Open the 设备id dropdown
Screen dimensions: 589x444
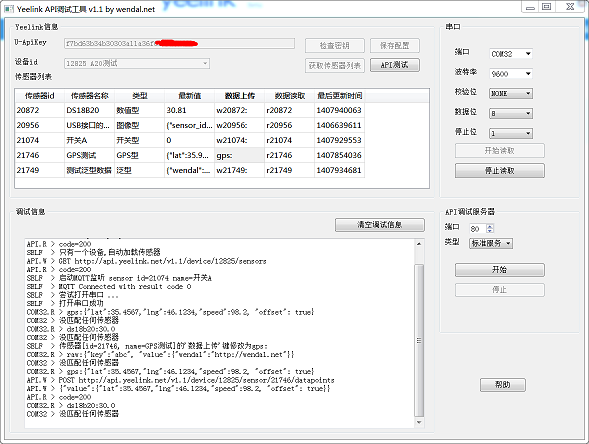(x=137, y=63)
